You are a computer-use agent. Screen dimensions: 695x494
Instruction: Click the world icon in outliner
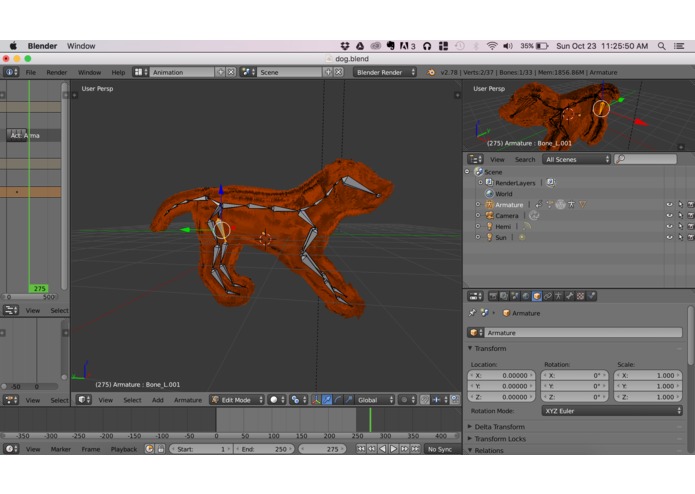tap(489, 194)
